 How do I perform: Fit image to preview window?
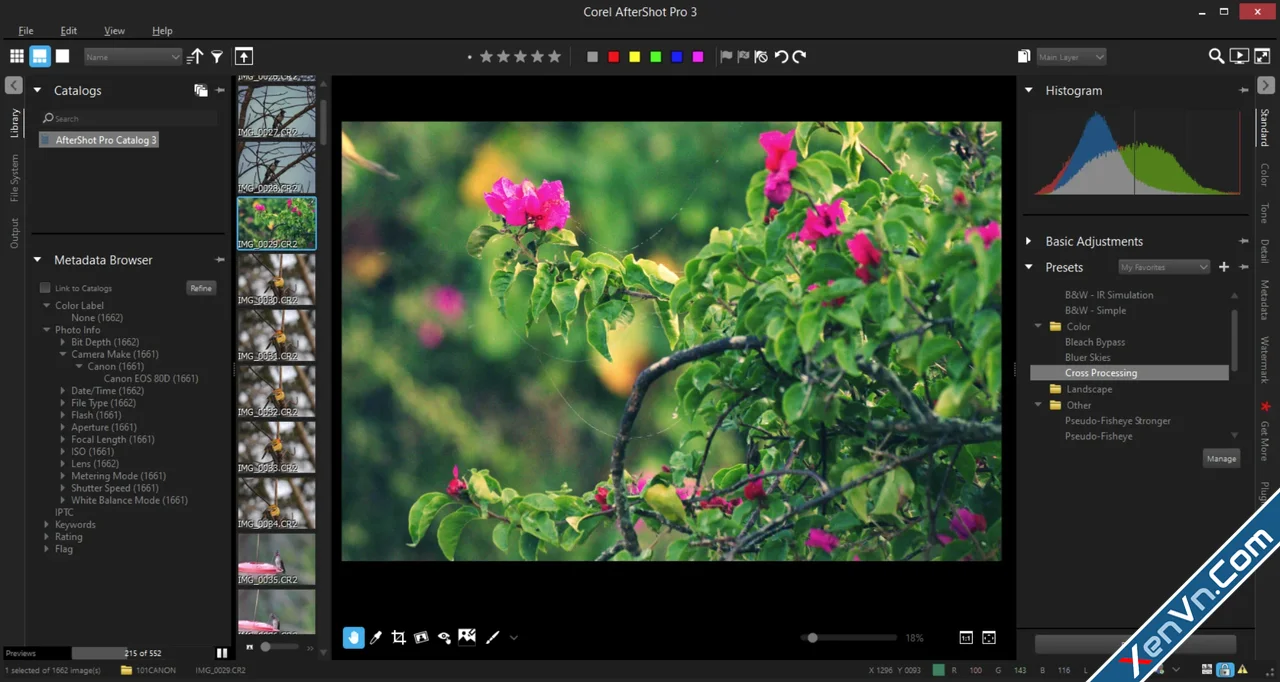click(989, 637)
